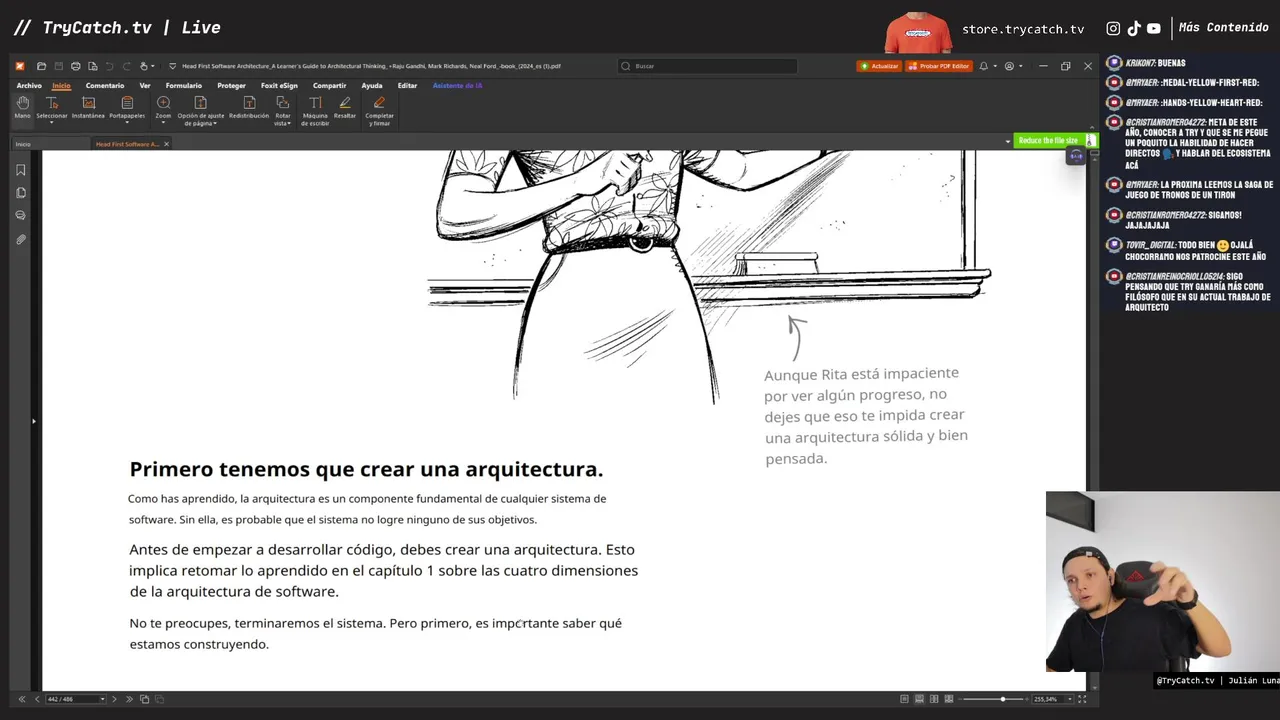Open the bookmarks panel icon
This screenshot has width=1280, height=720.
[x=20, y=170]
